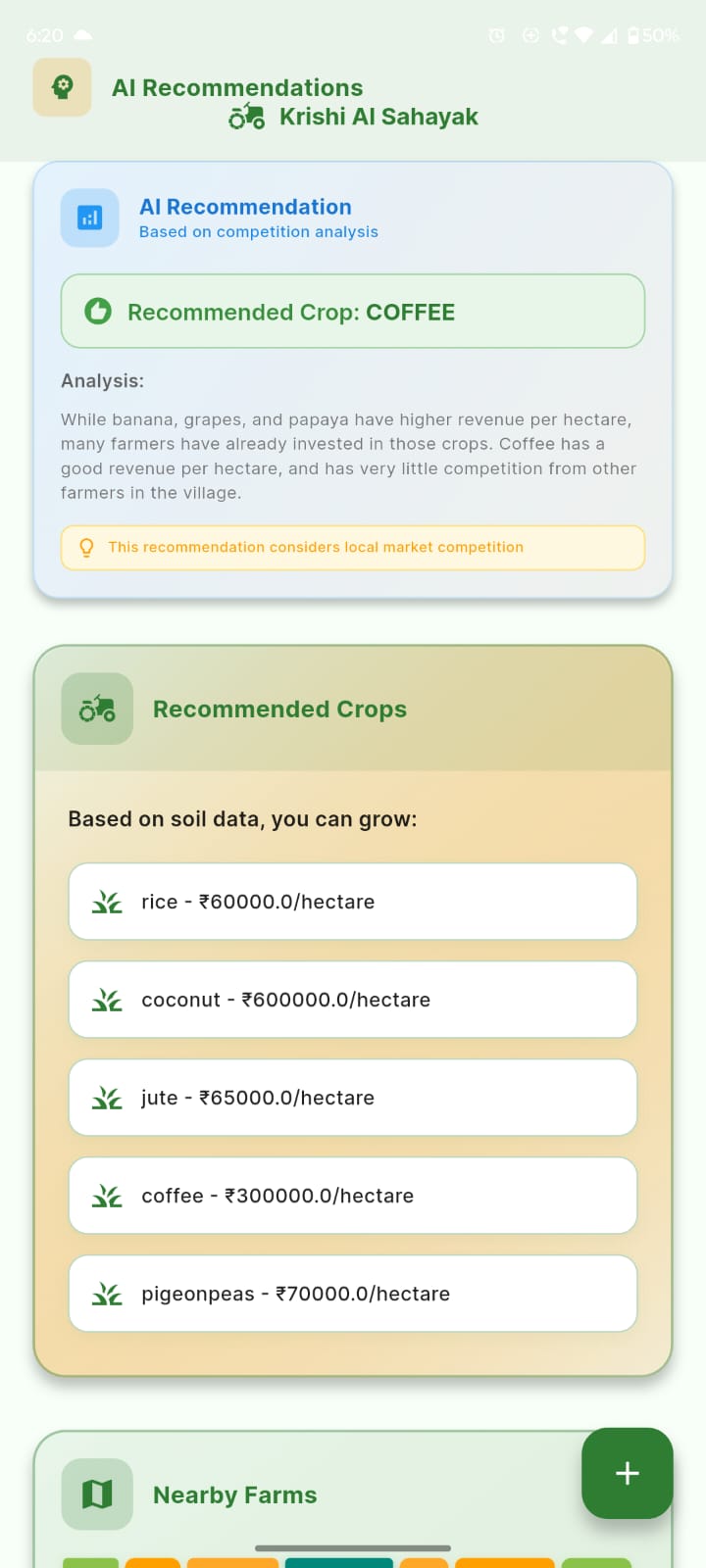Select the coconut ₹600000.0/hectare item
Screen dimensions: 706x1568
click(353, 1000)
